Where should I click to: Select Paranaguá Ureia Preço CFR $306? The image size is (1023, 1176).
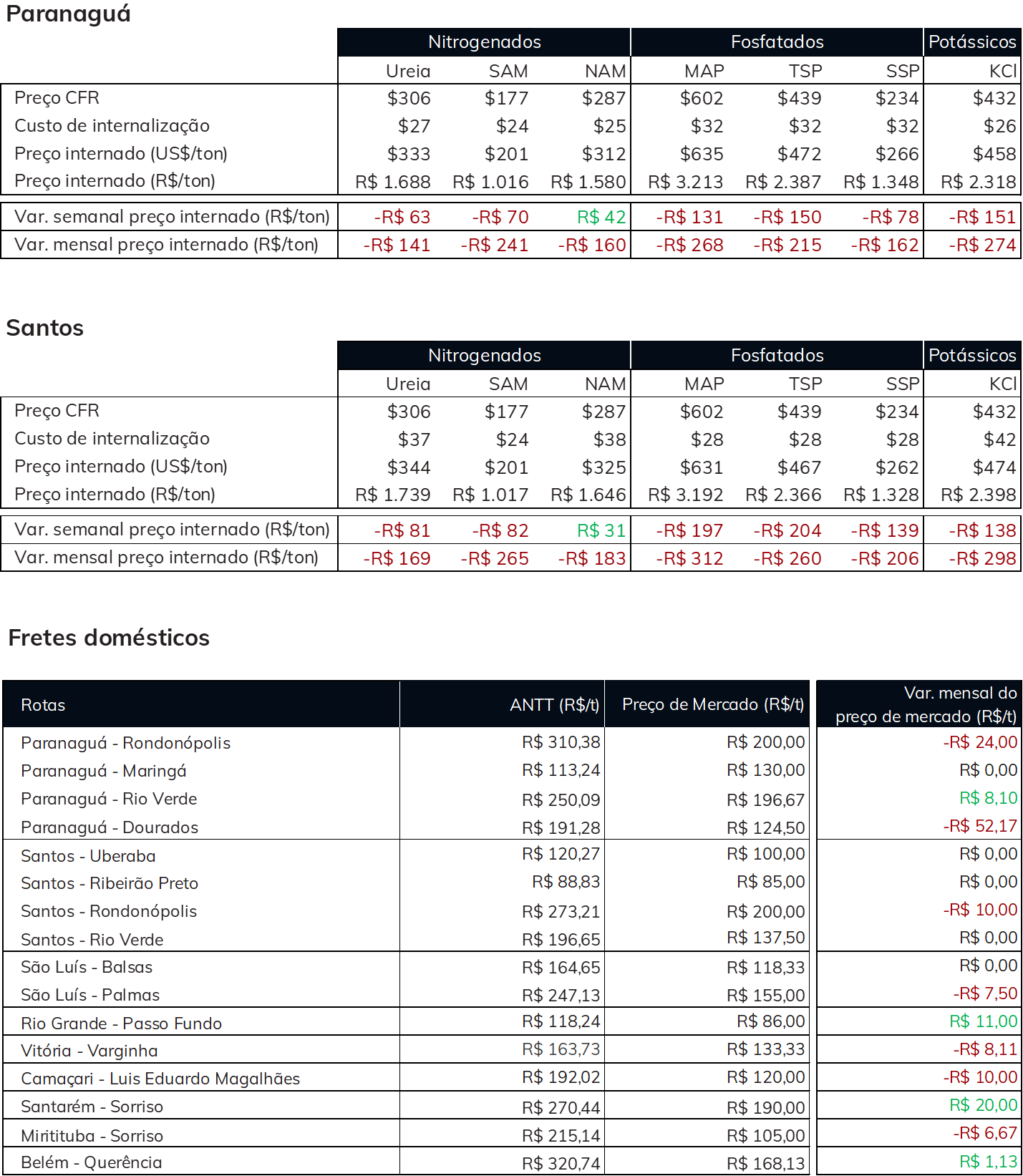click(x=409, y=98)
